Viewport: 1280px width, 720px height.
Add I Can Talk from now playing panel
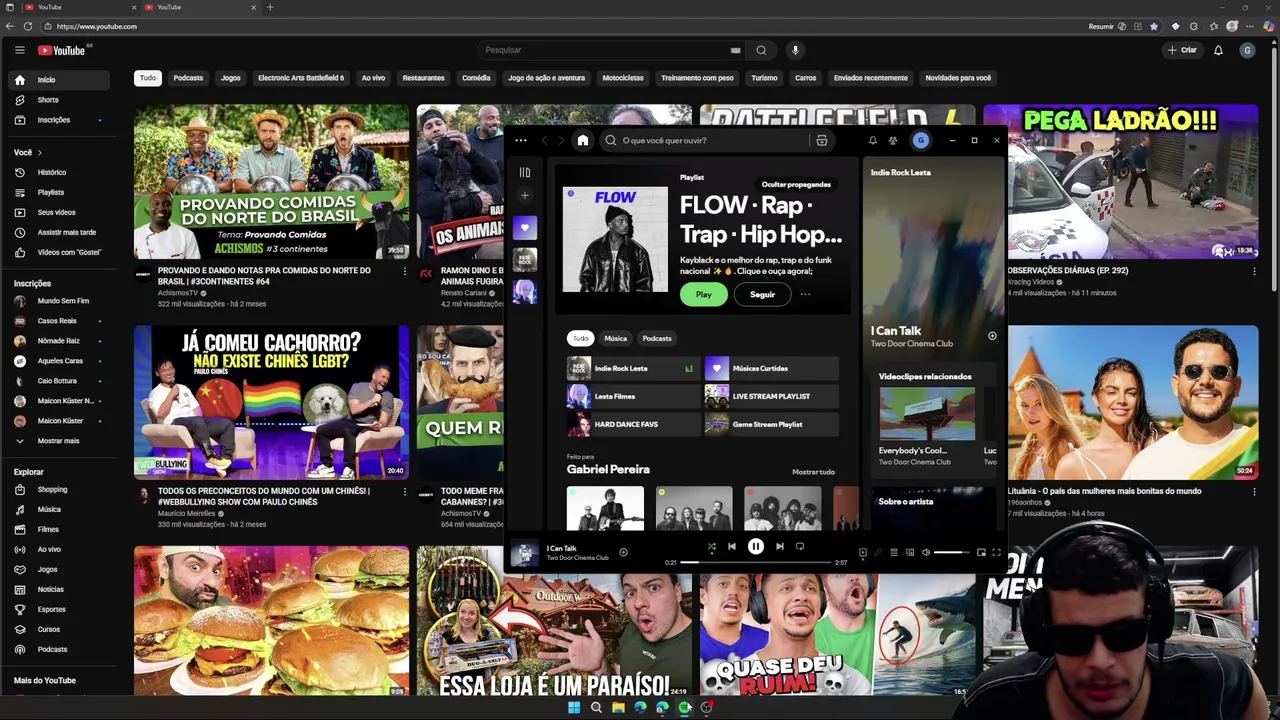[x=992, y=336]
